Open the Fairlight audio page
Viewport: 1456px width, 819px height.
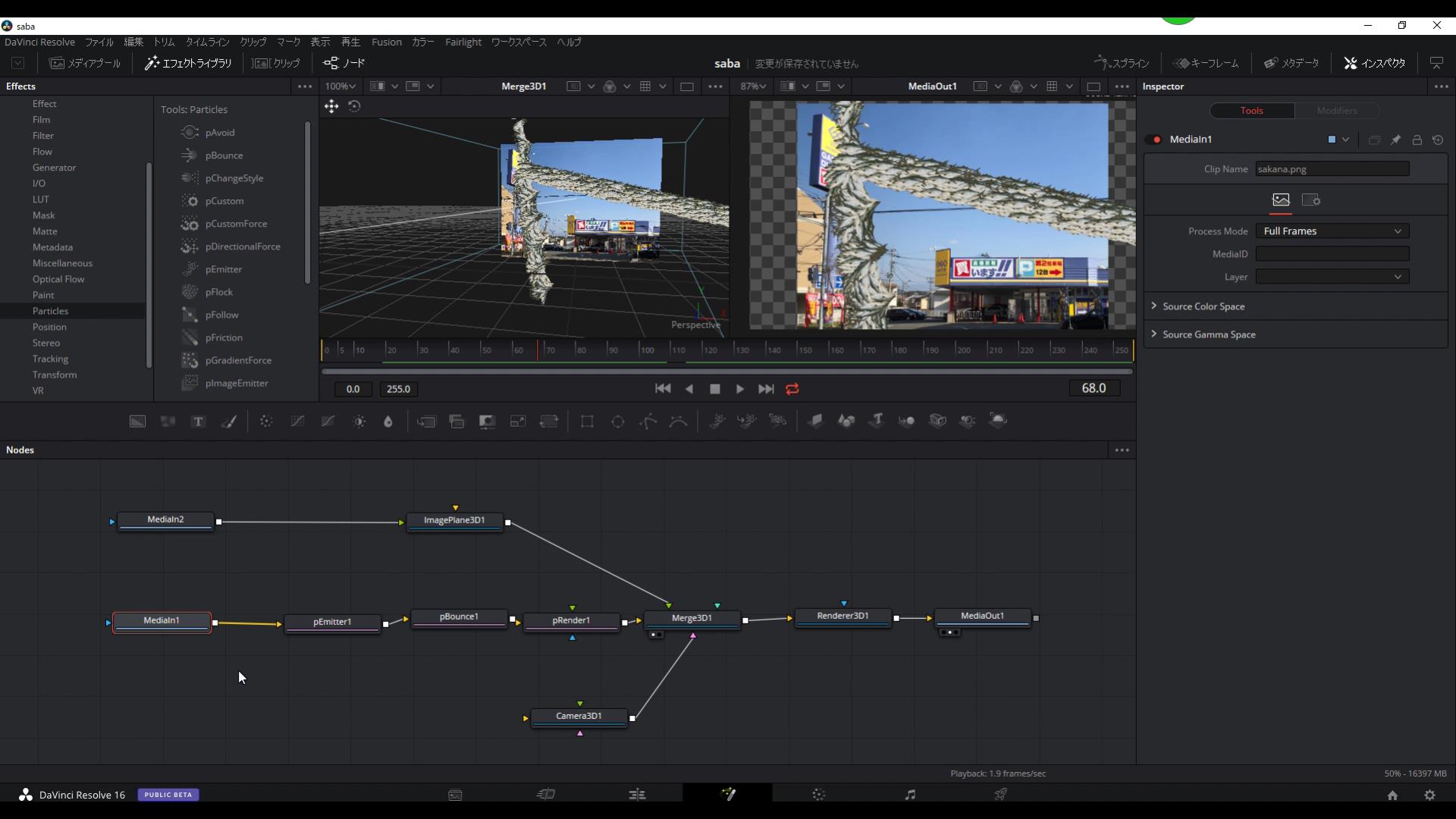click(909, 794)
